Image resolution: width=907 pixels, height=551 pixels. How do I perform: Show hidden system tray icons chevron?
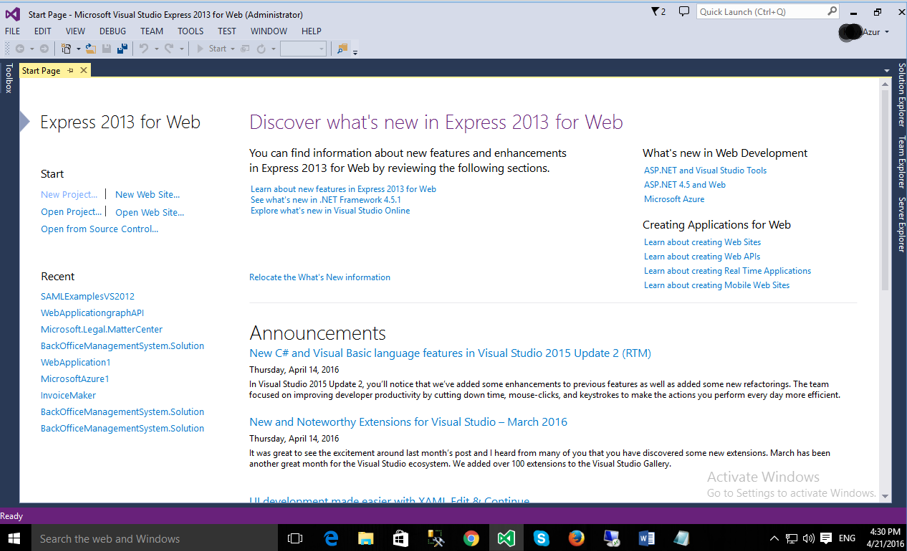[x=774, y=538]
